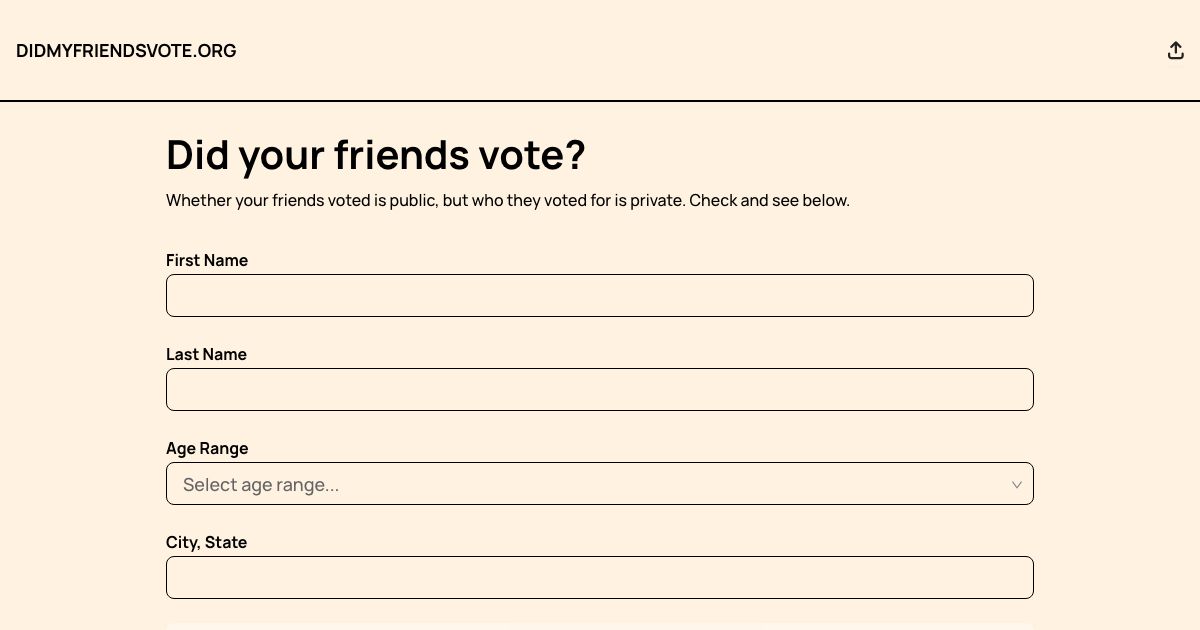Viewport: 1200px width, 630px height.
Task: Open the export arrow icon top right
Action: tap(1176, 50)
